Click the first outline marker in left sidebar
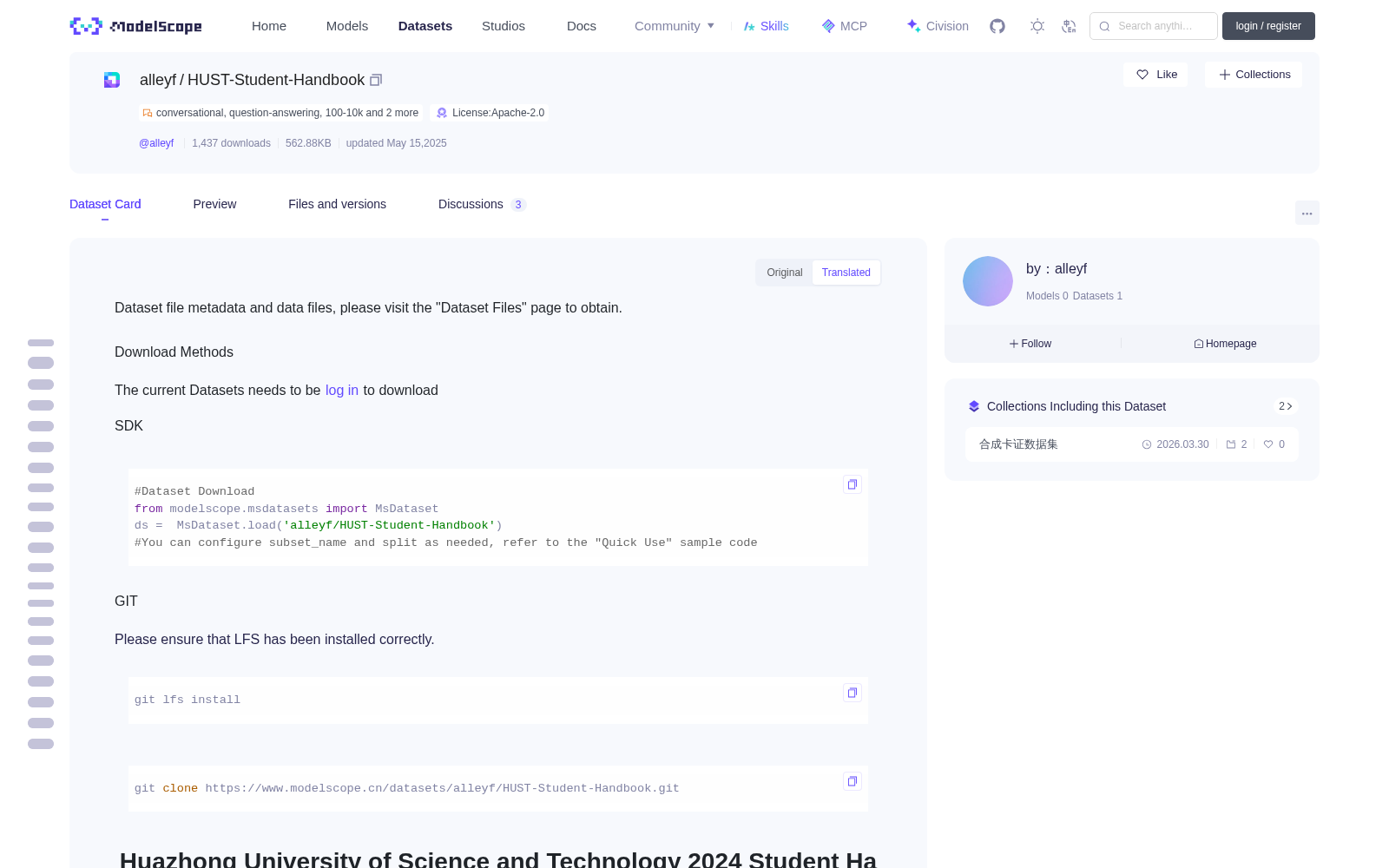Viewport: 1389px width, 868px height. pos(41,343)
